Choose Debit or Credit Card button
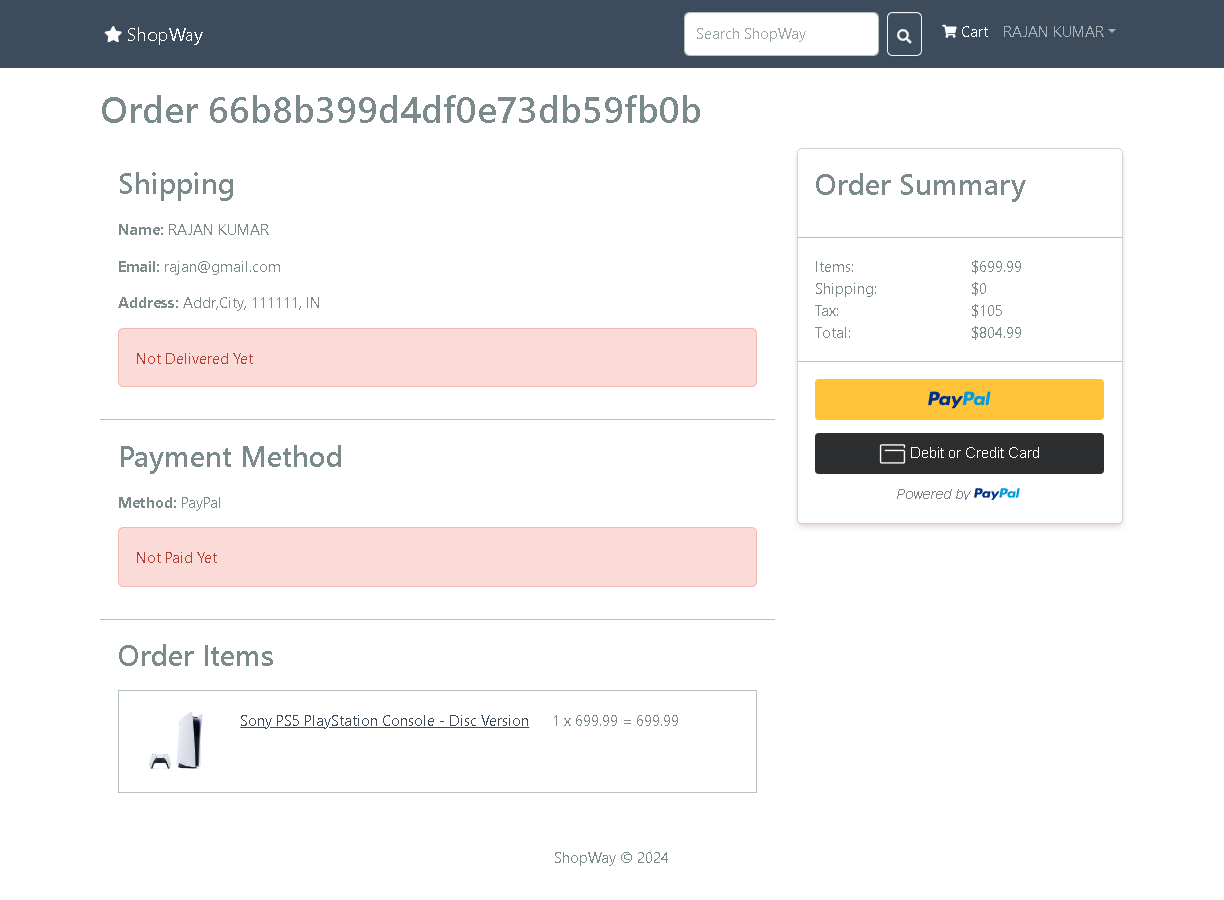 point(959,453)
